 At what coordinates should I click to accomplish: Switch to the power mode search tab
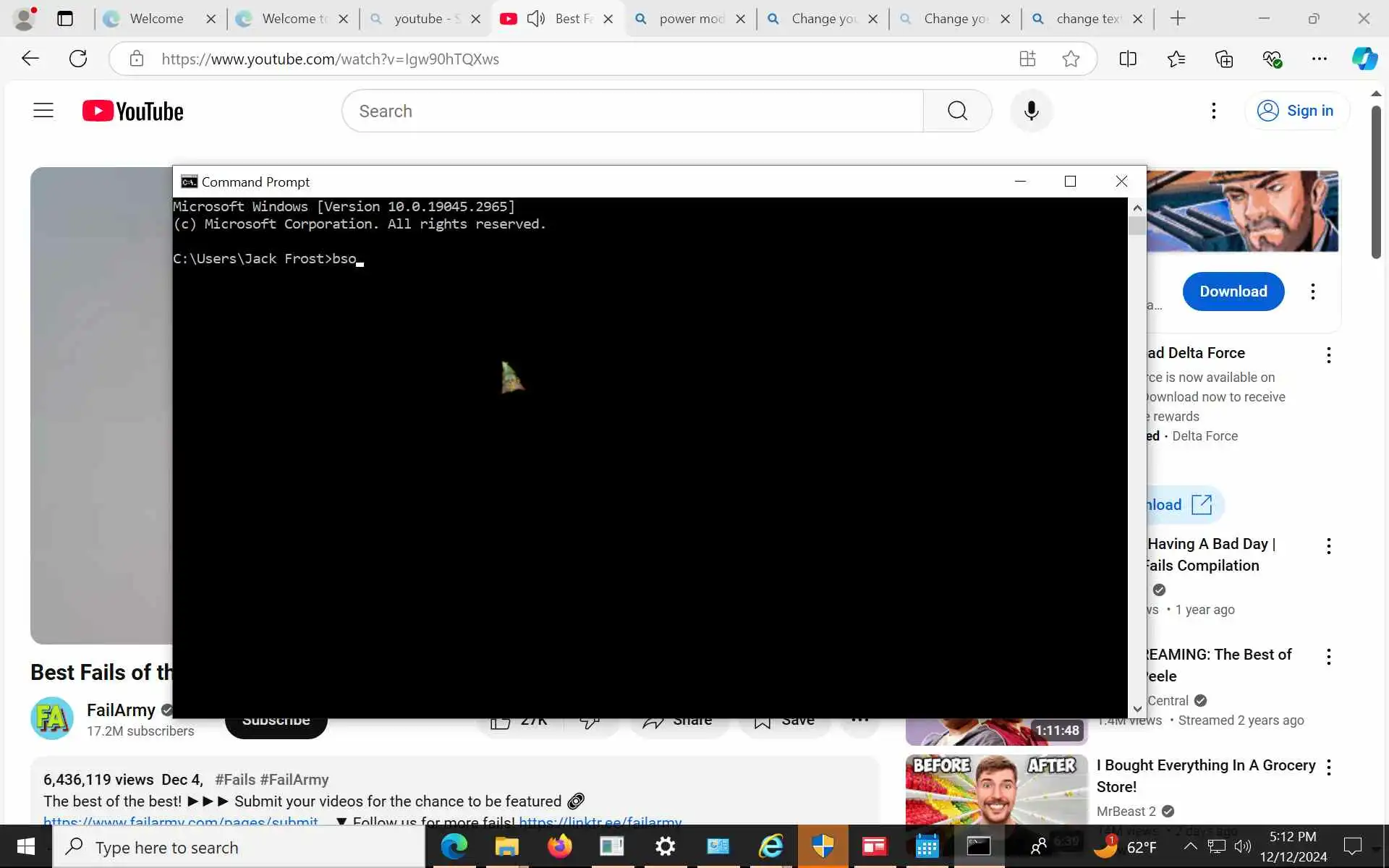[x=691, y=19]
